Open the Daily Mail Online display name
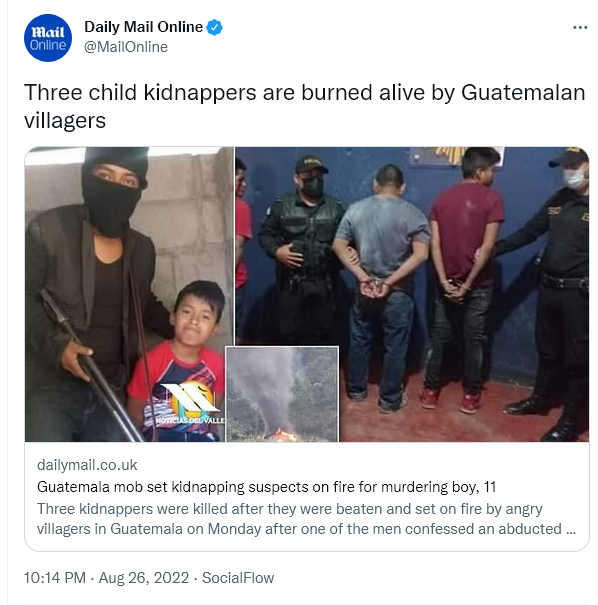This screenshot has height=605, width=598. click(x=143, y=27)
